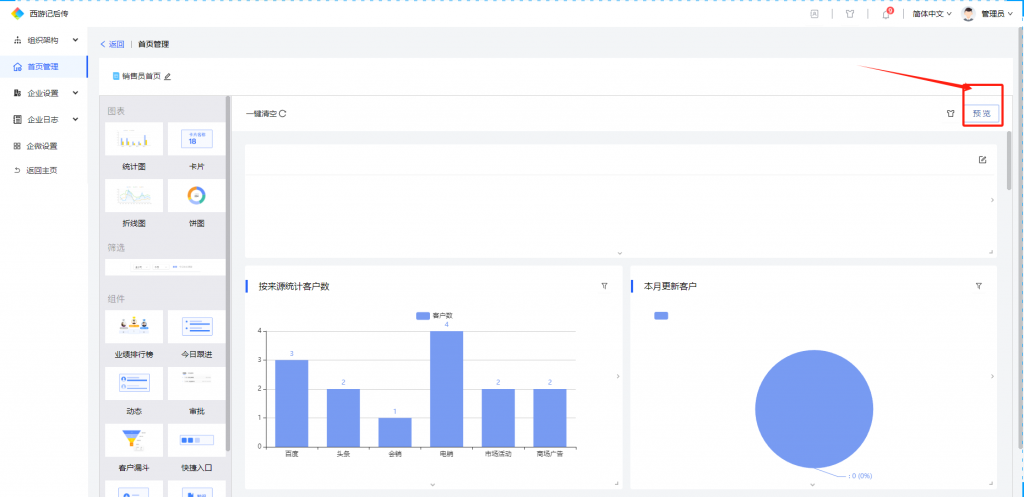Select the 客户漏斗 funnel component
Viewport: 1024px width, 497px height.
[134, 440]
